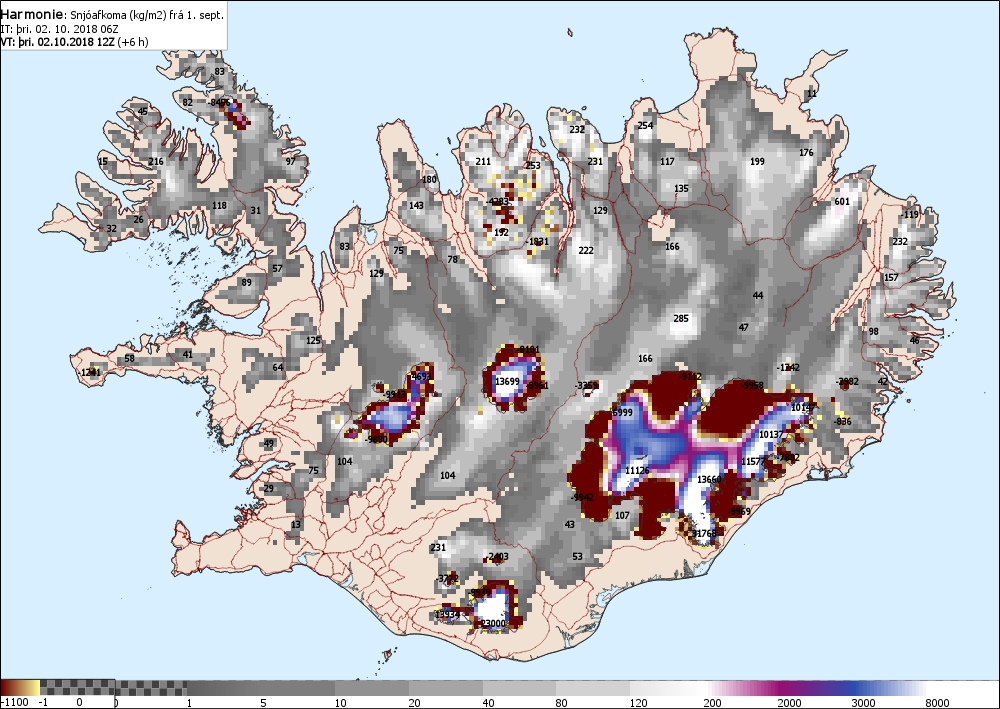Click the VT 02.10.2018 12Z (+6 h) line
1000x709 pixels.
pos(74,42)
